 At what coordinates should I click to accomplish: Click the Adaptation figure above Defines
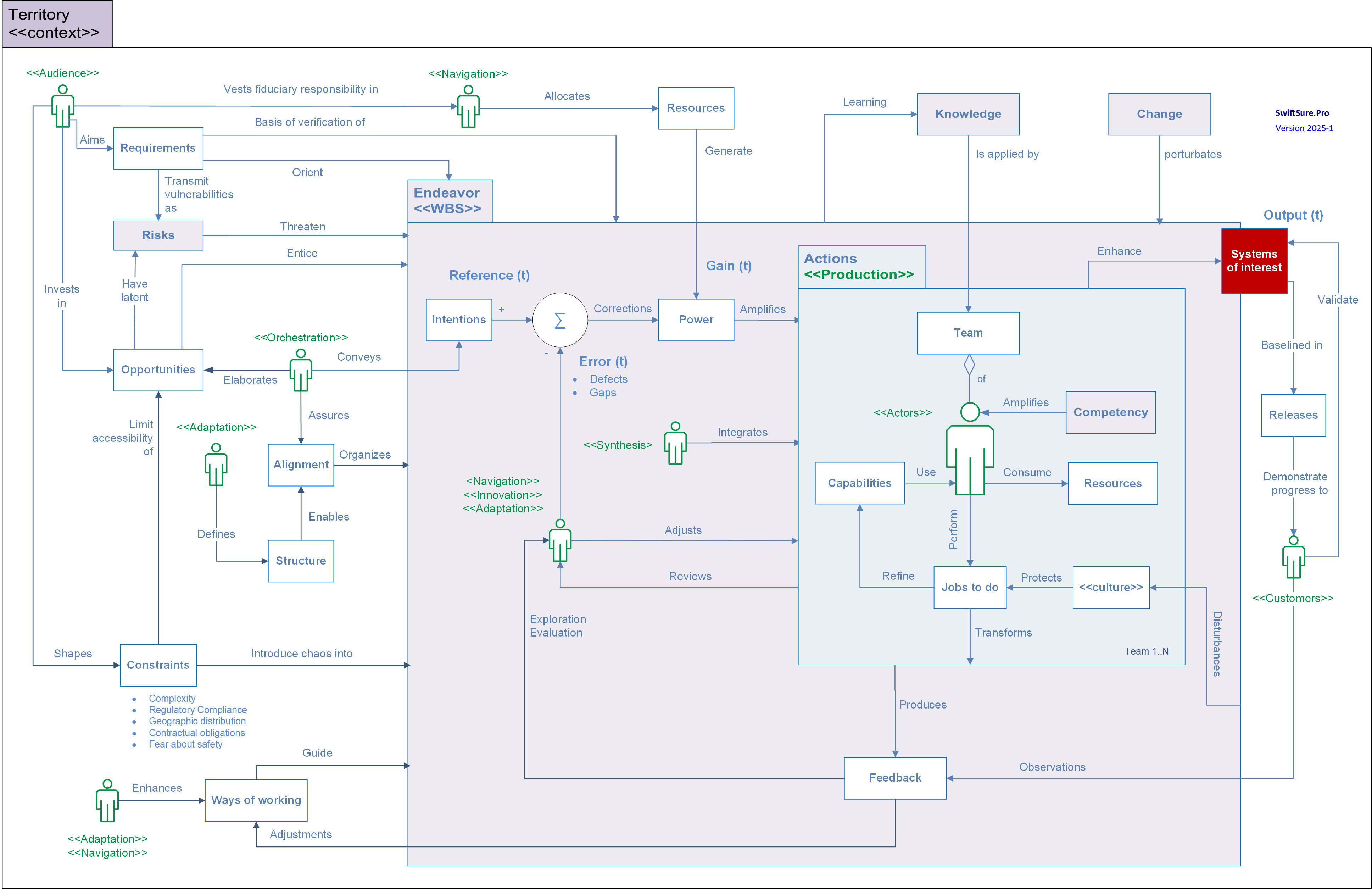[x=216, y=465]
